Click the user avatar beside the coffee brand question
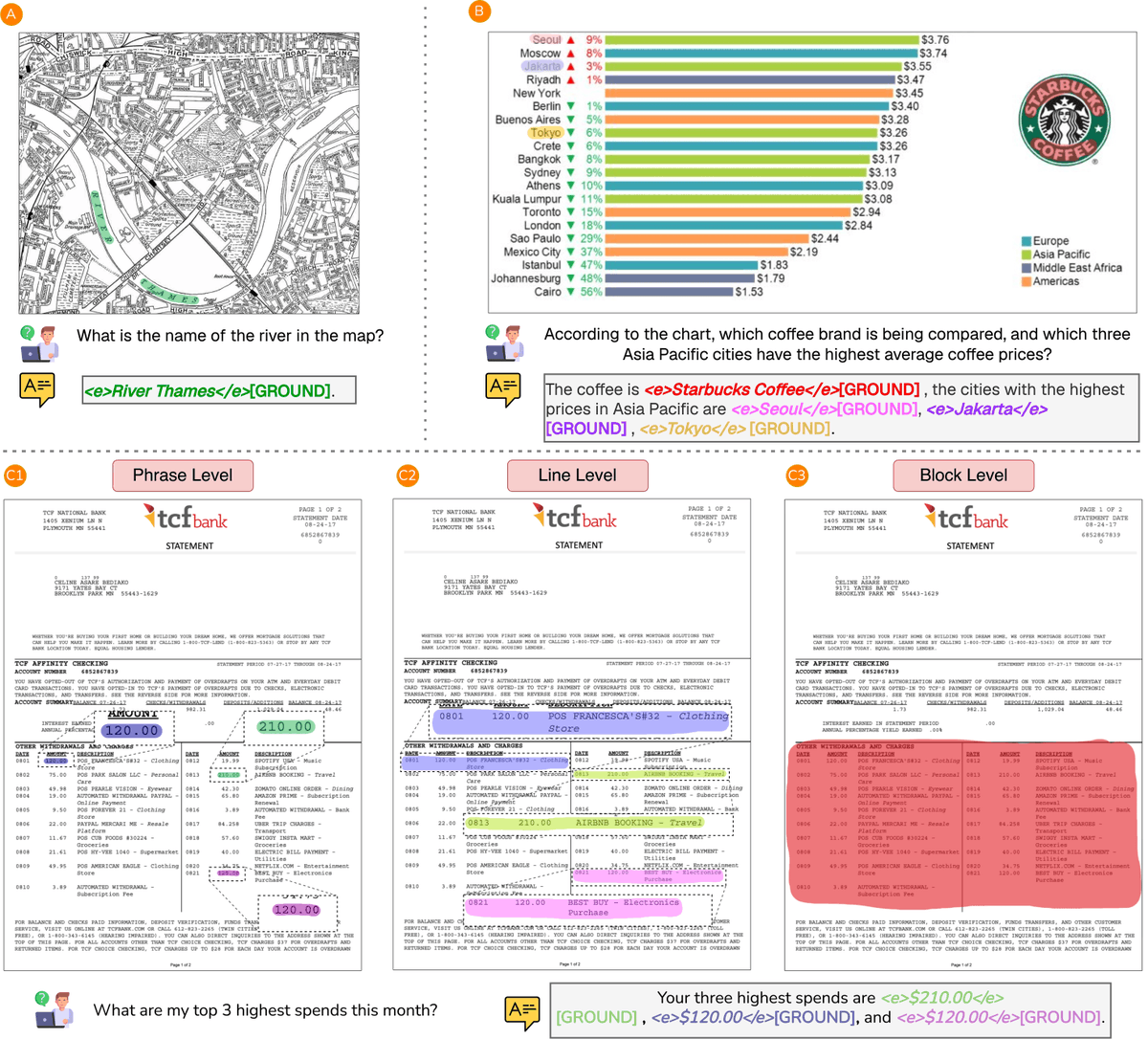 pos(503,343)
